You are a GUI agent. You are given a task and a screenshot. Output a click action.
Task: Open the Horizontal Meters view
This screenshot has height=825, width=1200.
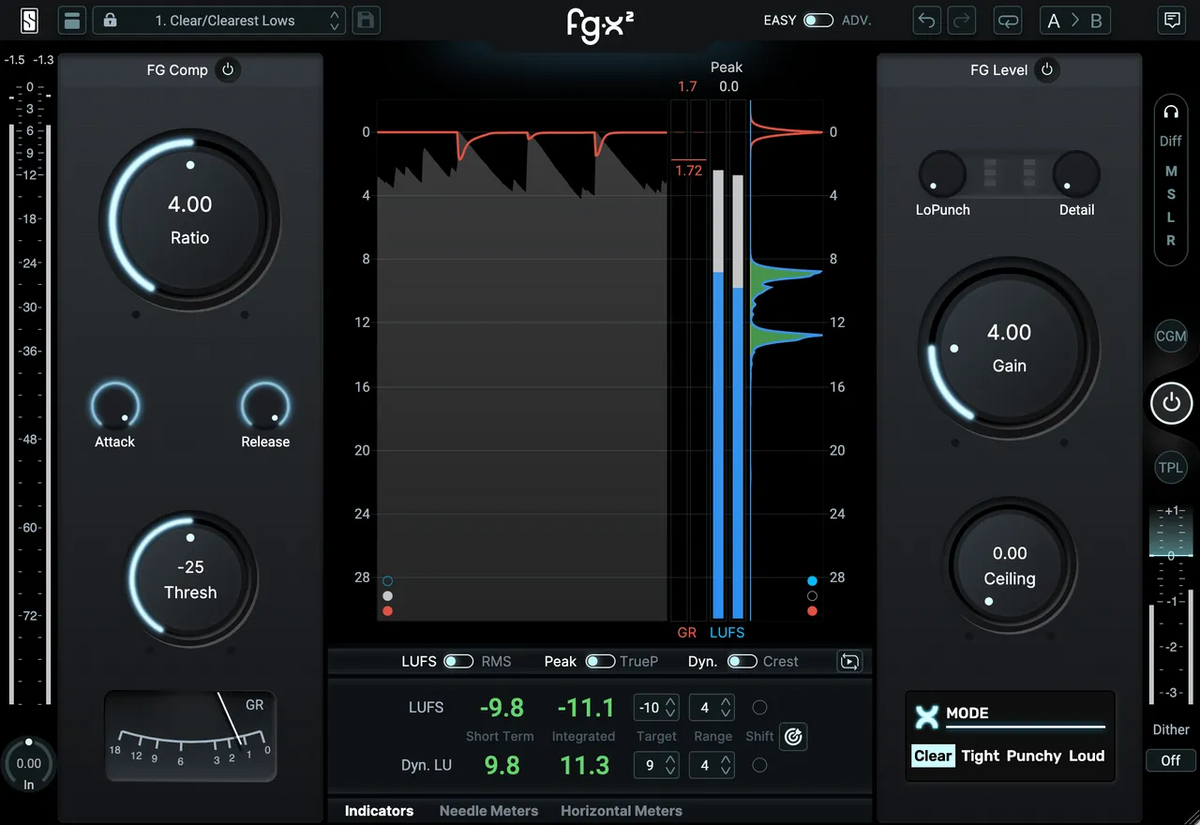coord(621,811)
